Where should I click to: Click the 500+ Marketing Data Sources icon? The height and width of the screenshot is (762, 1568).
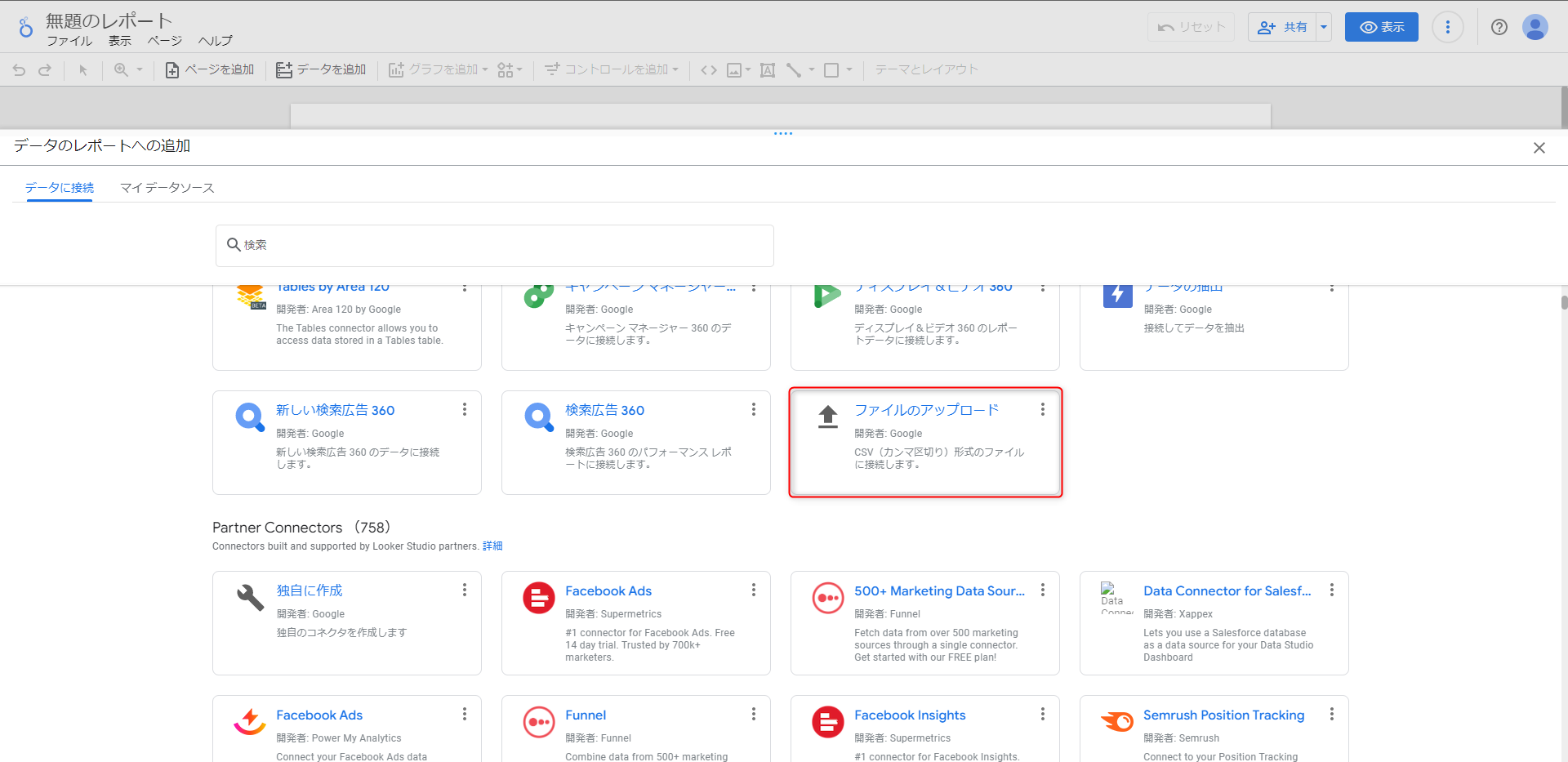pos(828,598)
